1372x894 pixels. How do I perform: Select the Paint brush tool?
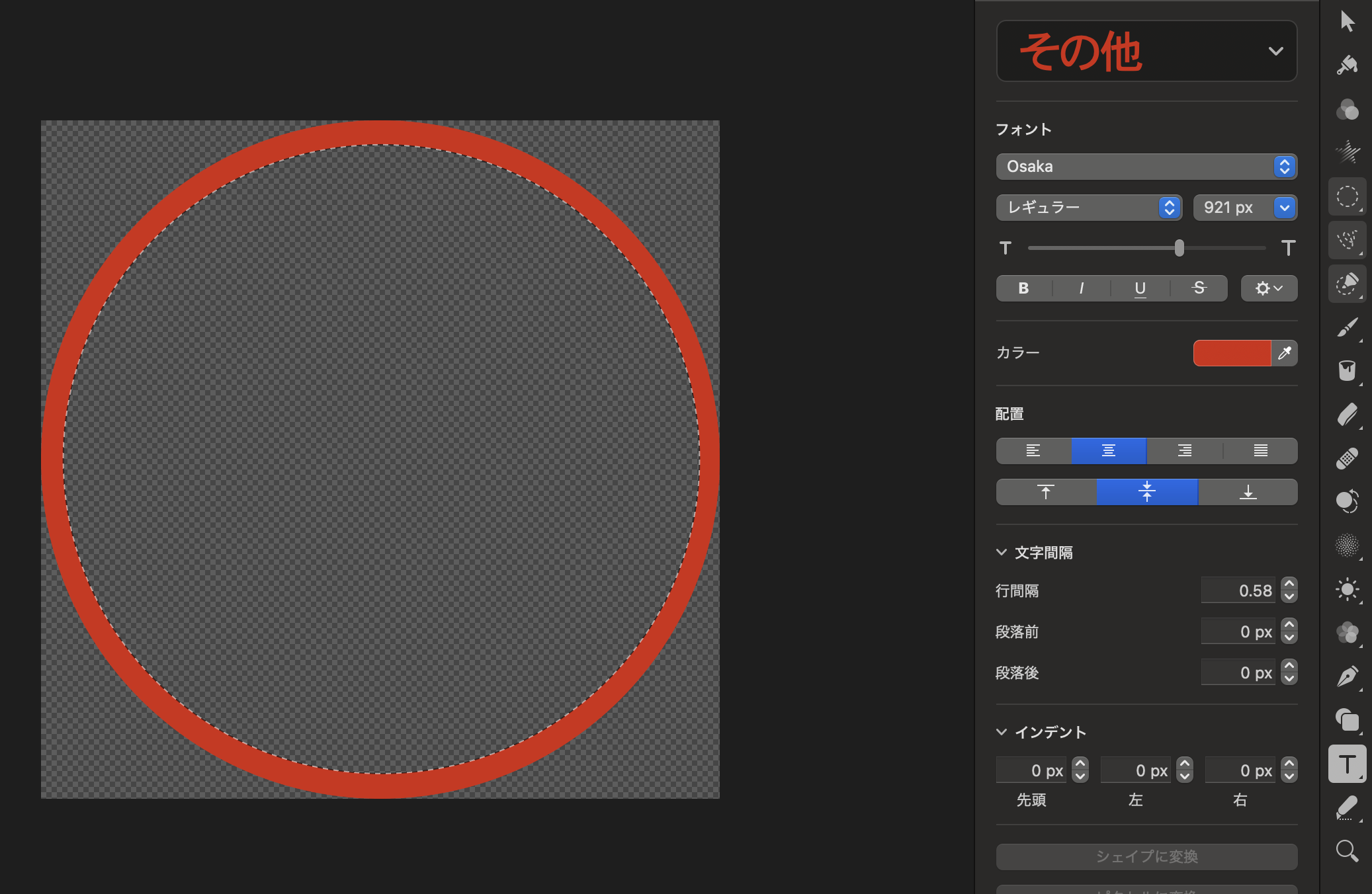coord(1347,327)
